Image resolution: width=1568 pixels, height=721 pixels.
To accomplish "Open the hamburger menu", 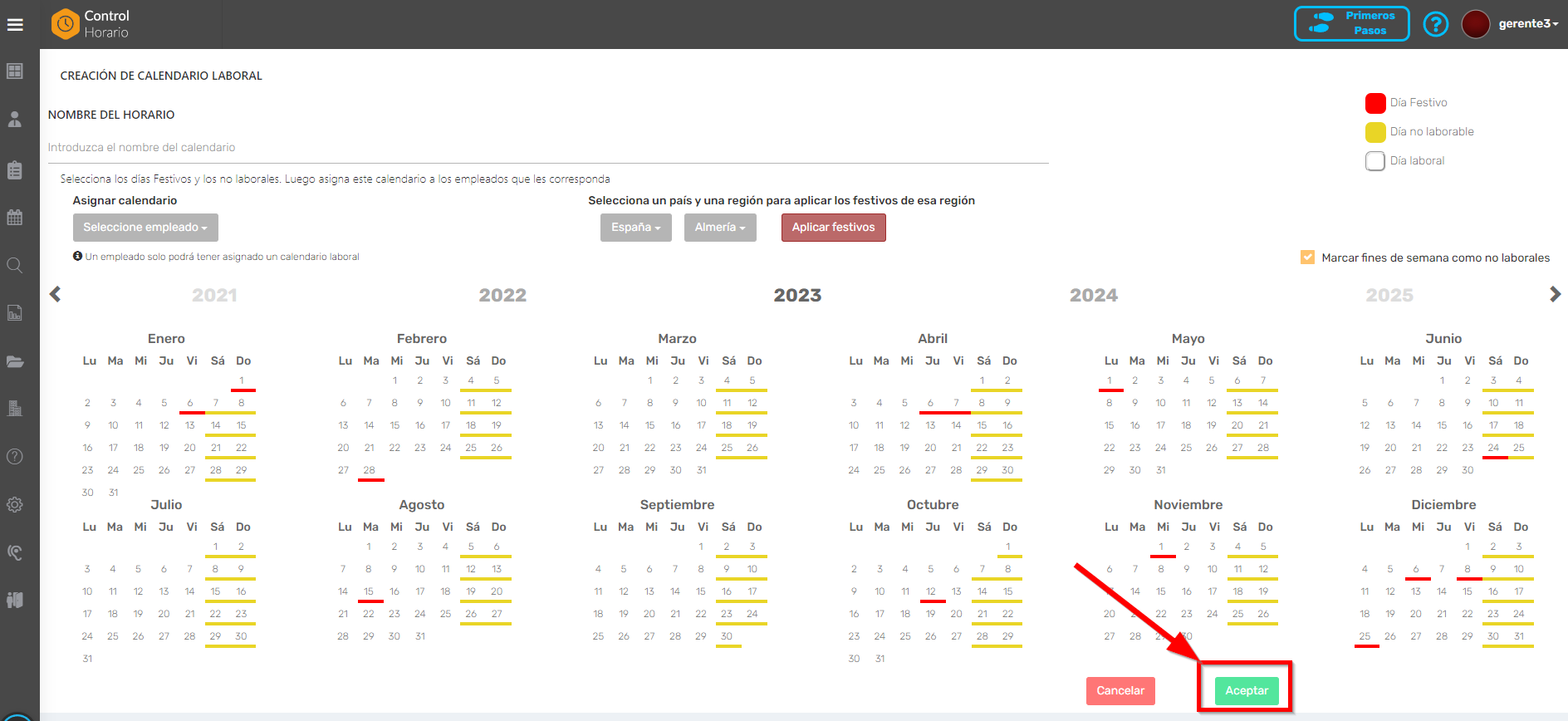I will [15, 25].
